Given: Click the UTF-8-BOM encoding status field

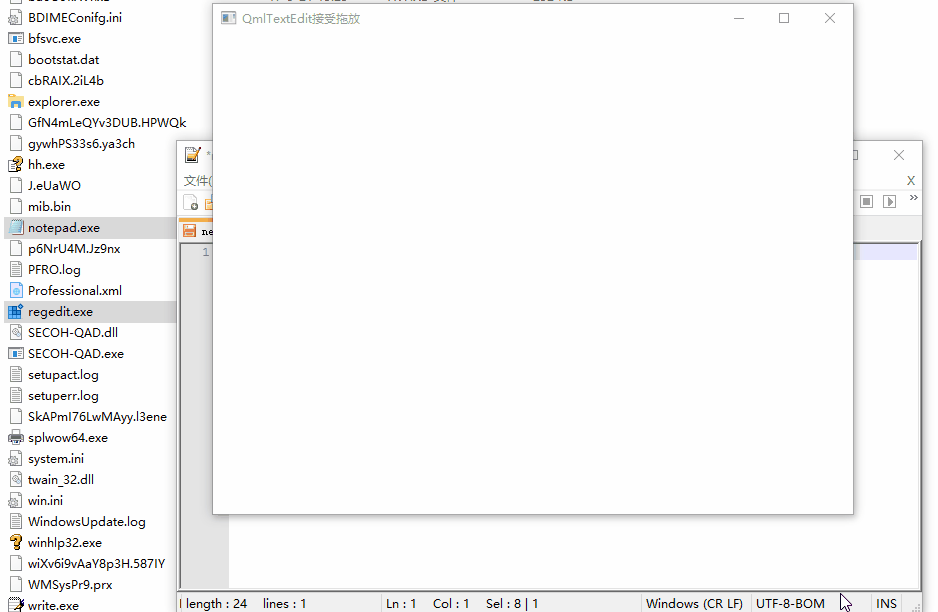Looking at the screenshot, I should (790, 603).
